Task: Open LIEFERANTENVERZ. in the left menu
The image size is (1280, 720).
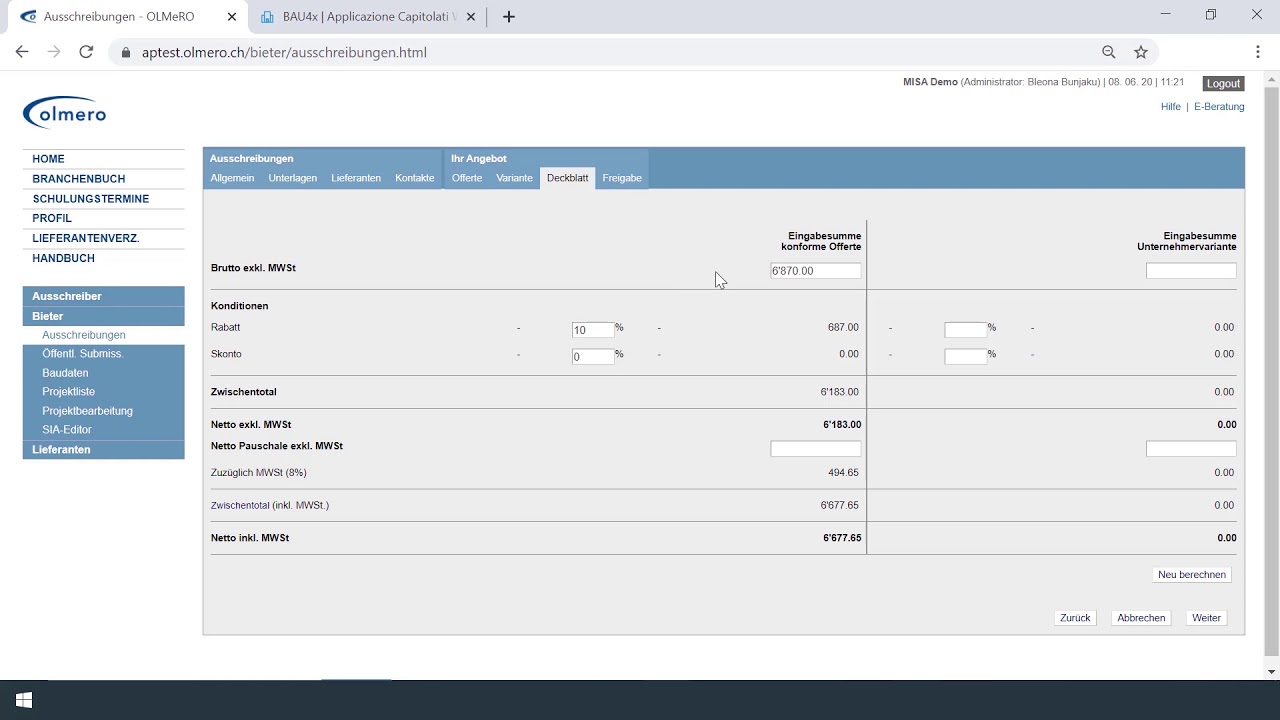Action: [86, 238]
